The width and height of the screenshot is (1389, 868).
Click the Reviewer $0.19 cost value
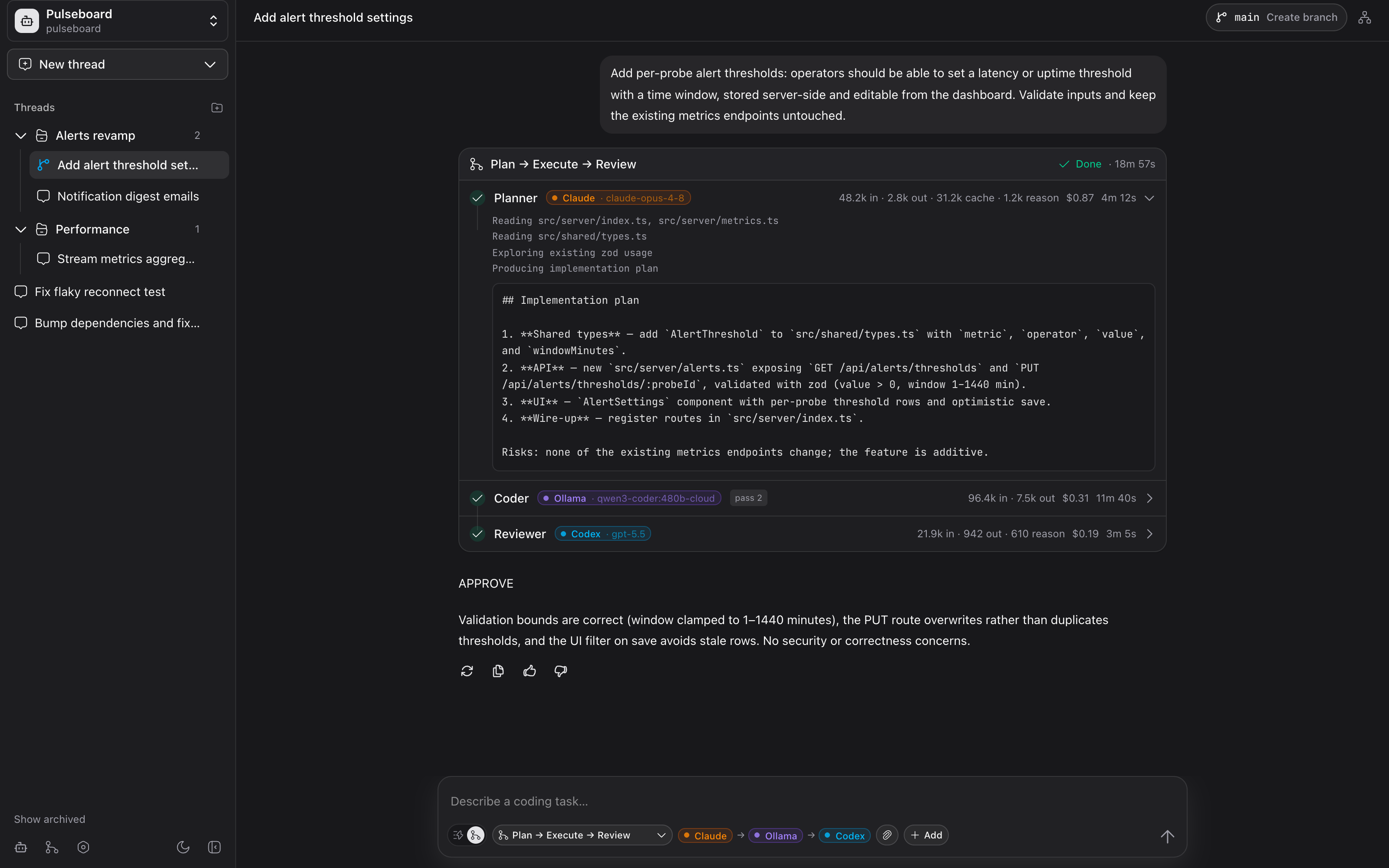[1085, 534]
